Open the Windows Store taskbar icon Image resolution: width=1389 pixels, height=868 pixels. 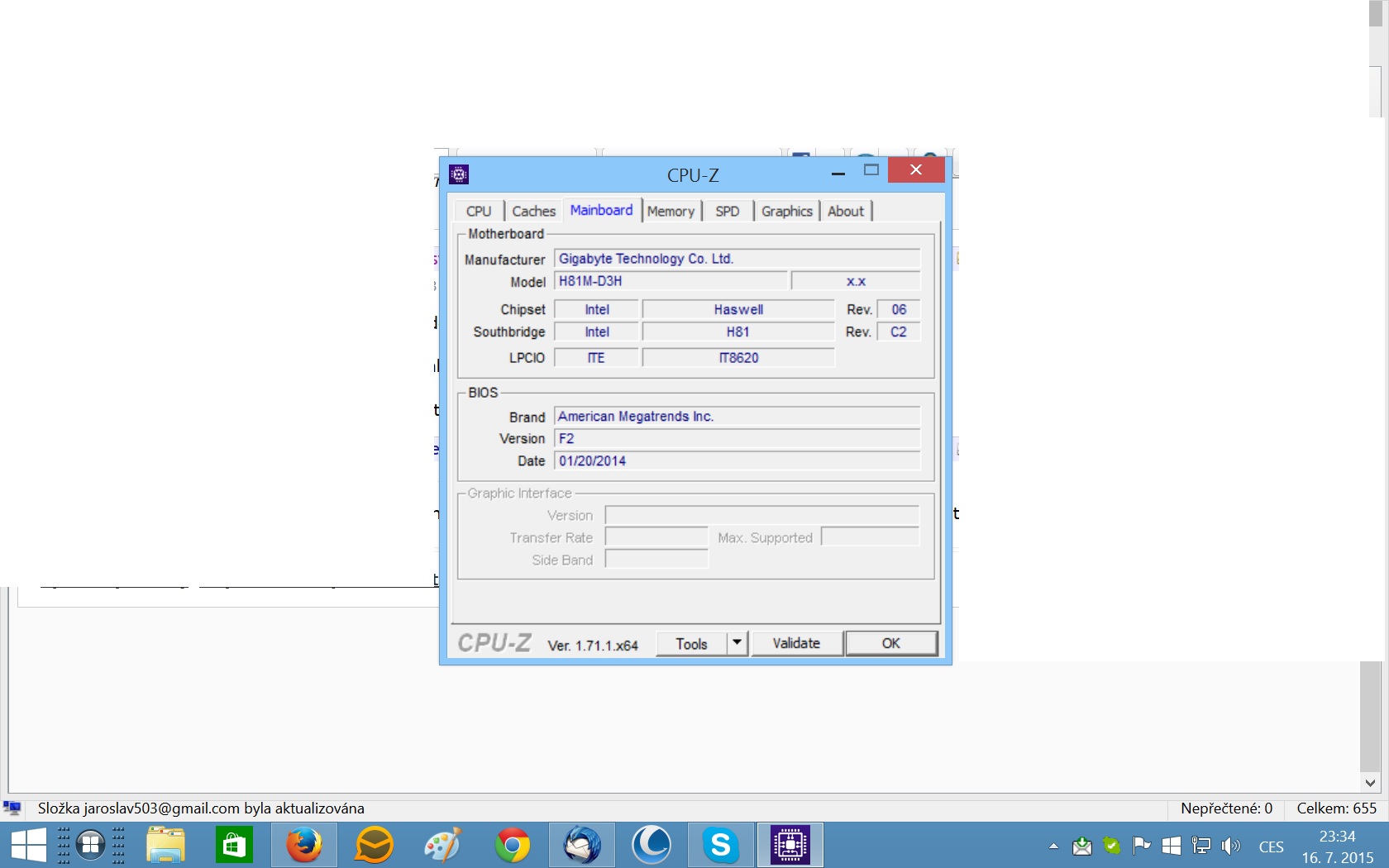coord(234,845)
